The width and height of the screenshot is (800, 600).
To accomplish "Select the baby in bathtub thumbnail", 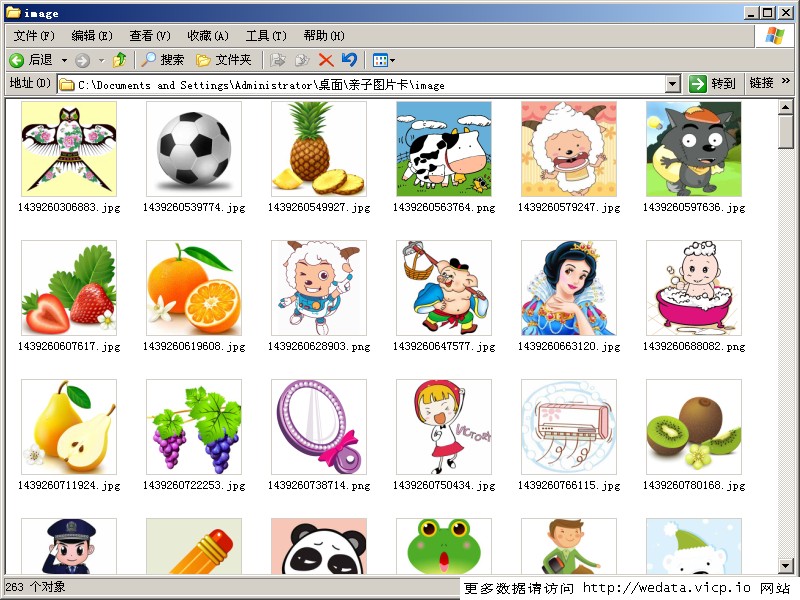I will pyautogui.click(x=694, y=288).
